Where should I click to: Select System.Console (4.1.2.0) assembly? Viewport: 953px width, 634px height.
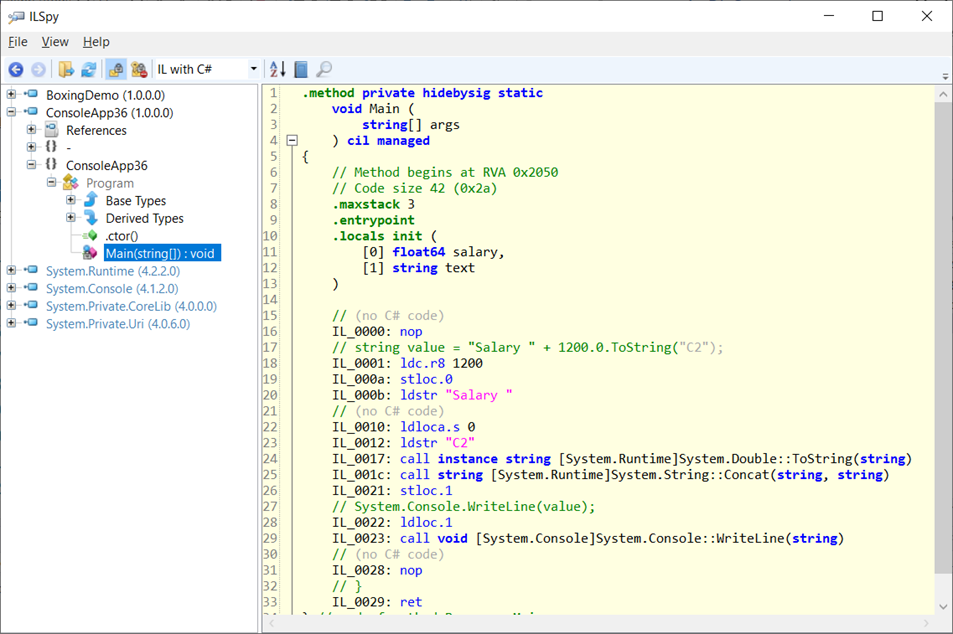click(x=112, y=289)
